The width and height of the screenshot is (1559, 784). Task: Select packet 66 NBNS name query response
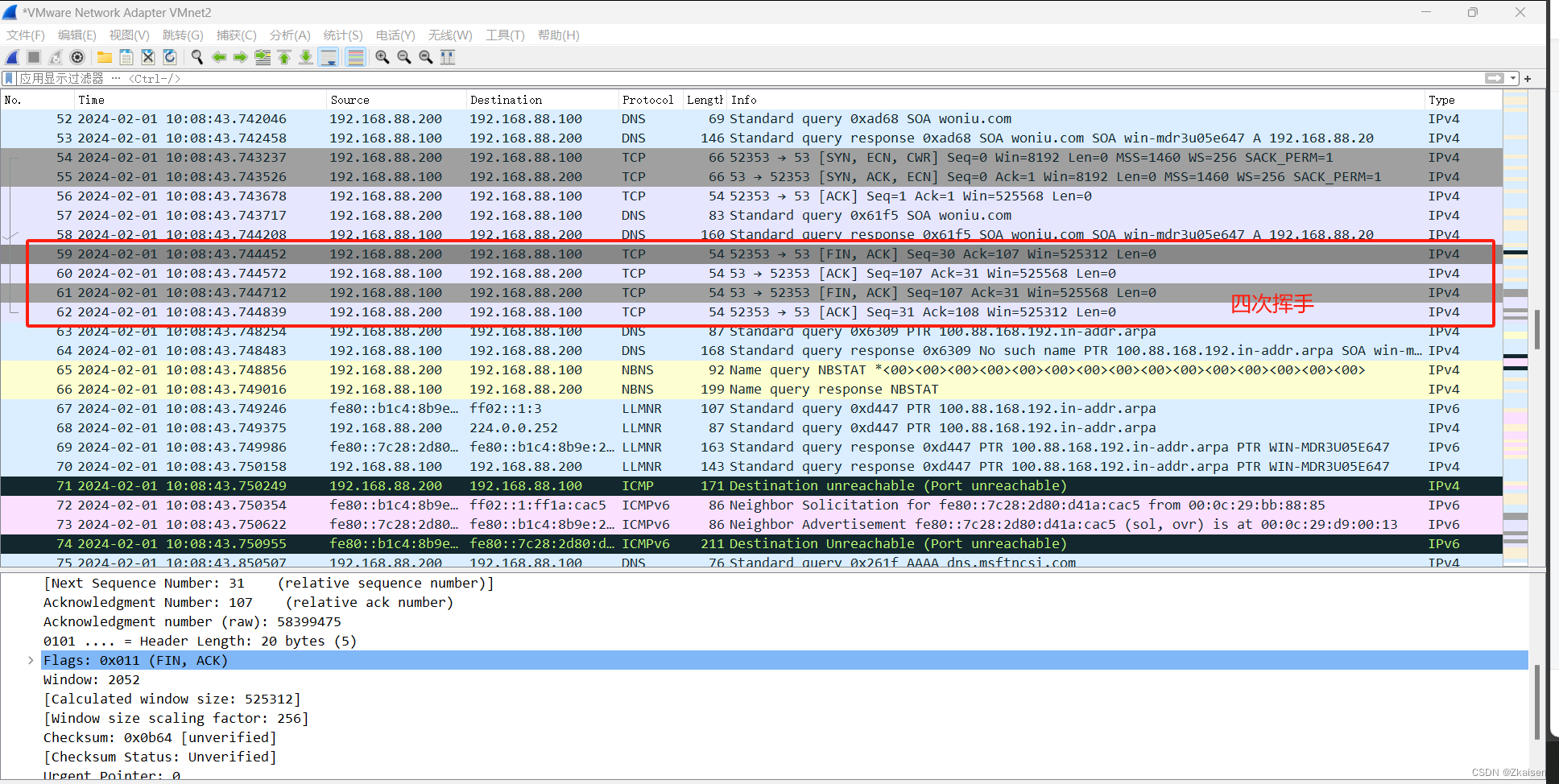(751, 390)
